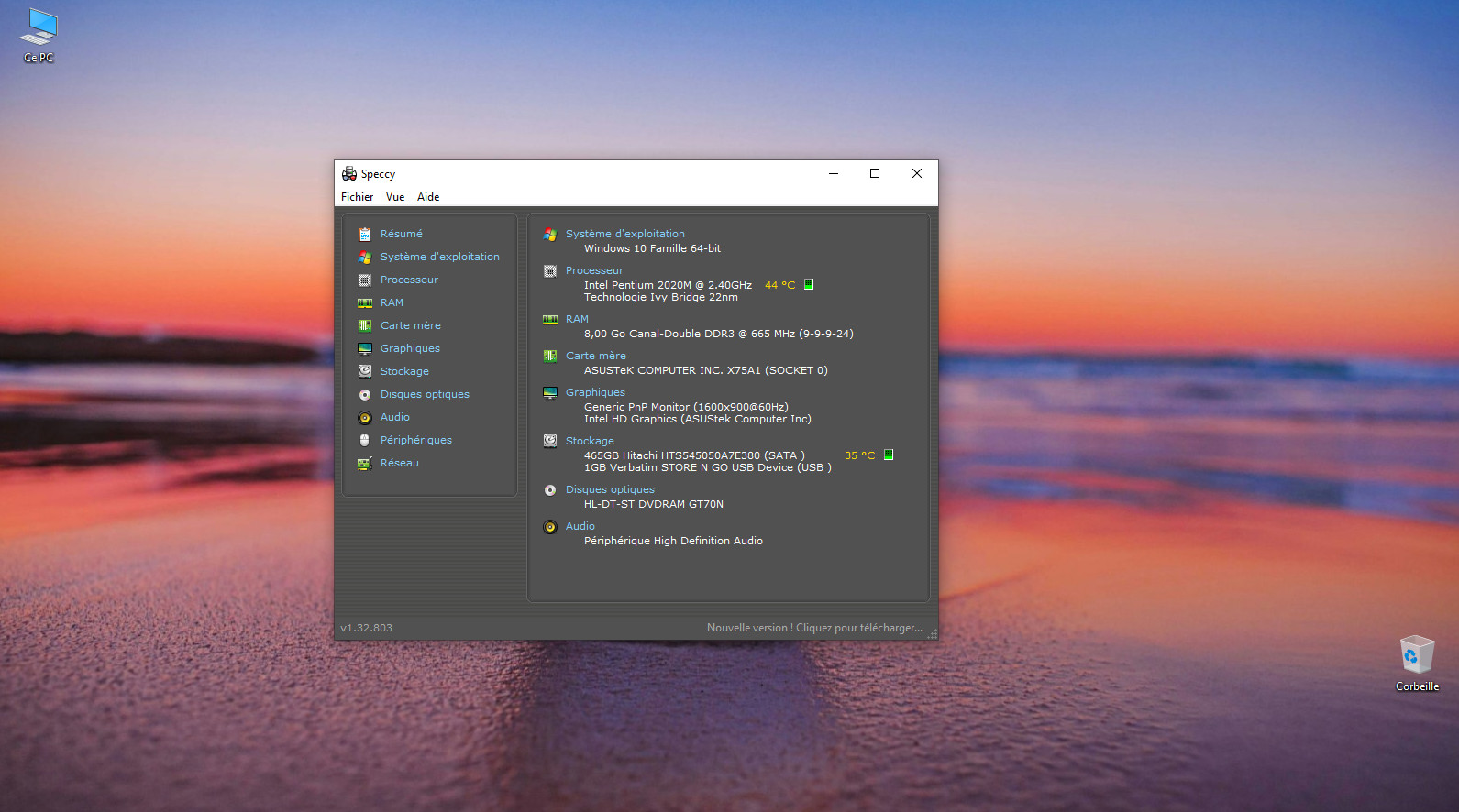Click the hard drive icon in summary panel

tap(550, 441)
